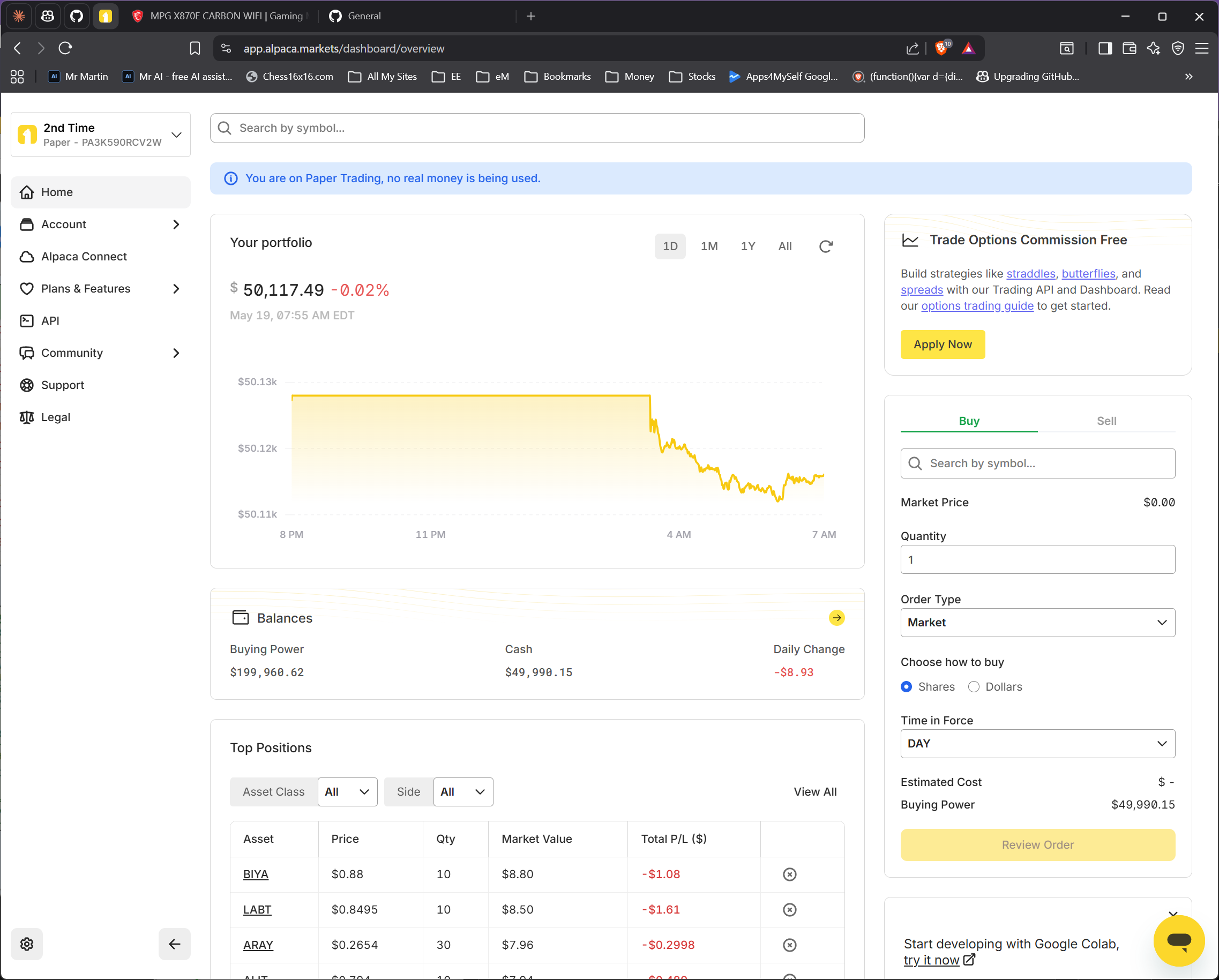Switch to the Sell tab
Screen dimensions: 1219x980
coord(1106,421)
